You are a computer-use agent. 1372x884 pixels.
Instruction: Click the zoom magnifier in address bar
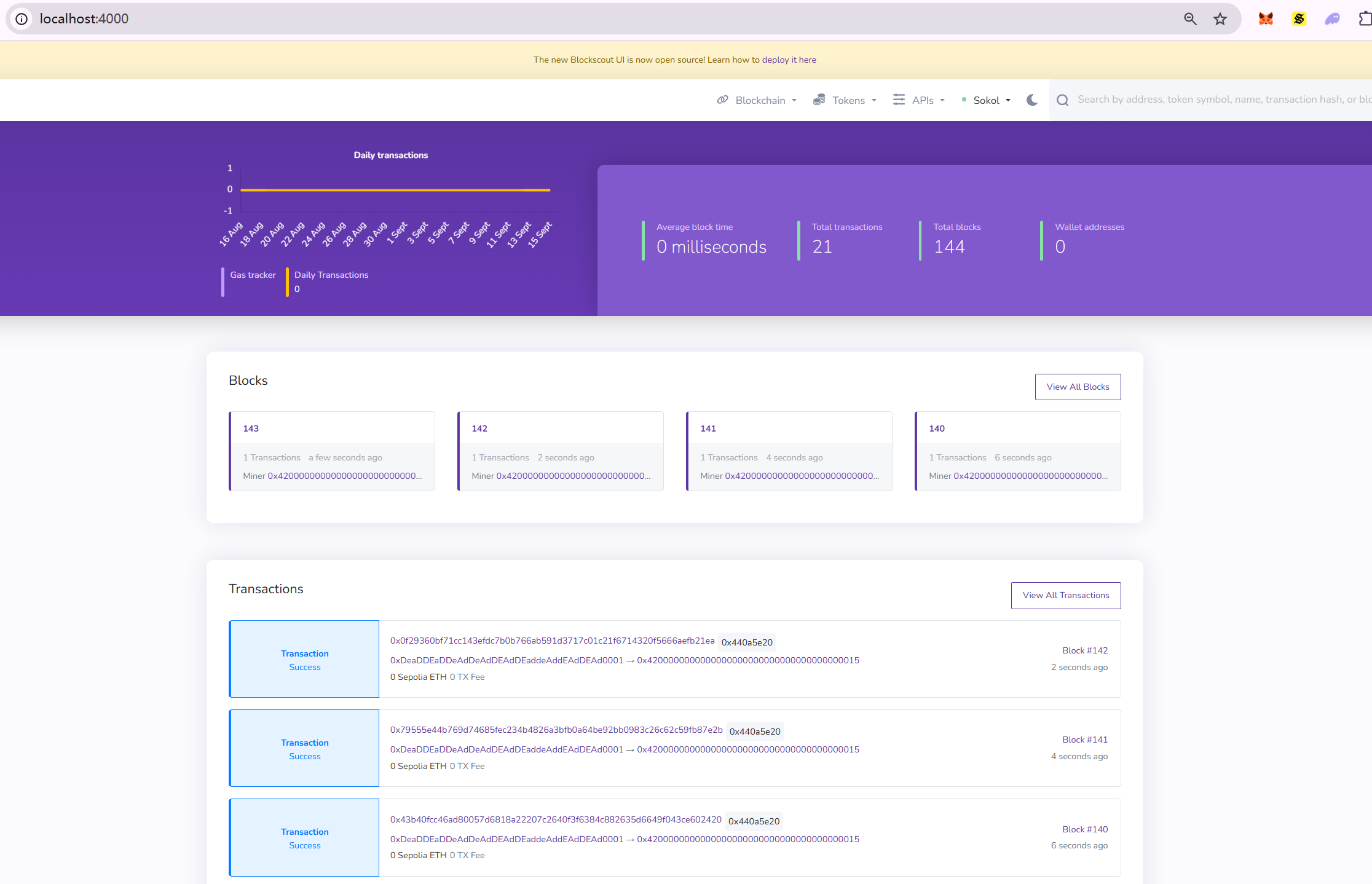pos(1190,19)
